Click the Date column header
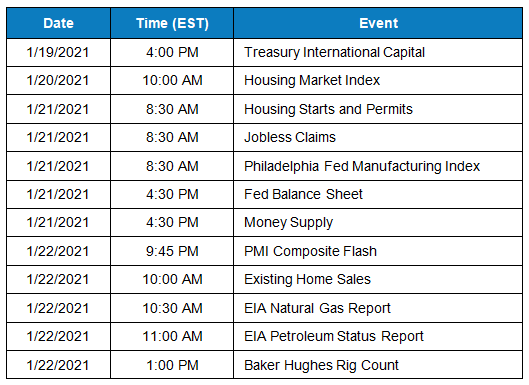The width and height of the screenshot is (529, 385). (58, 23)
